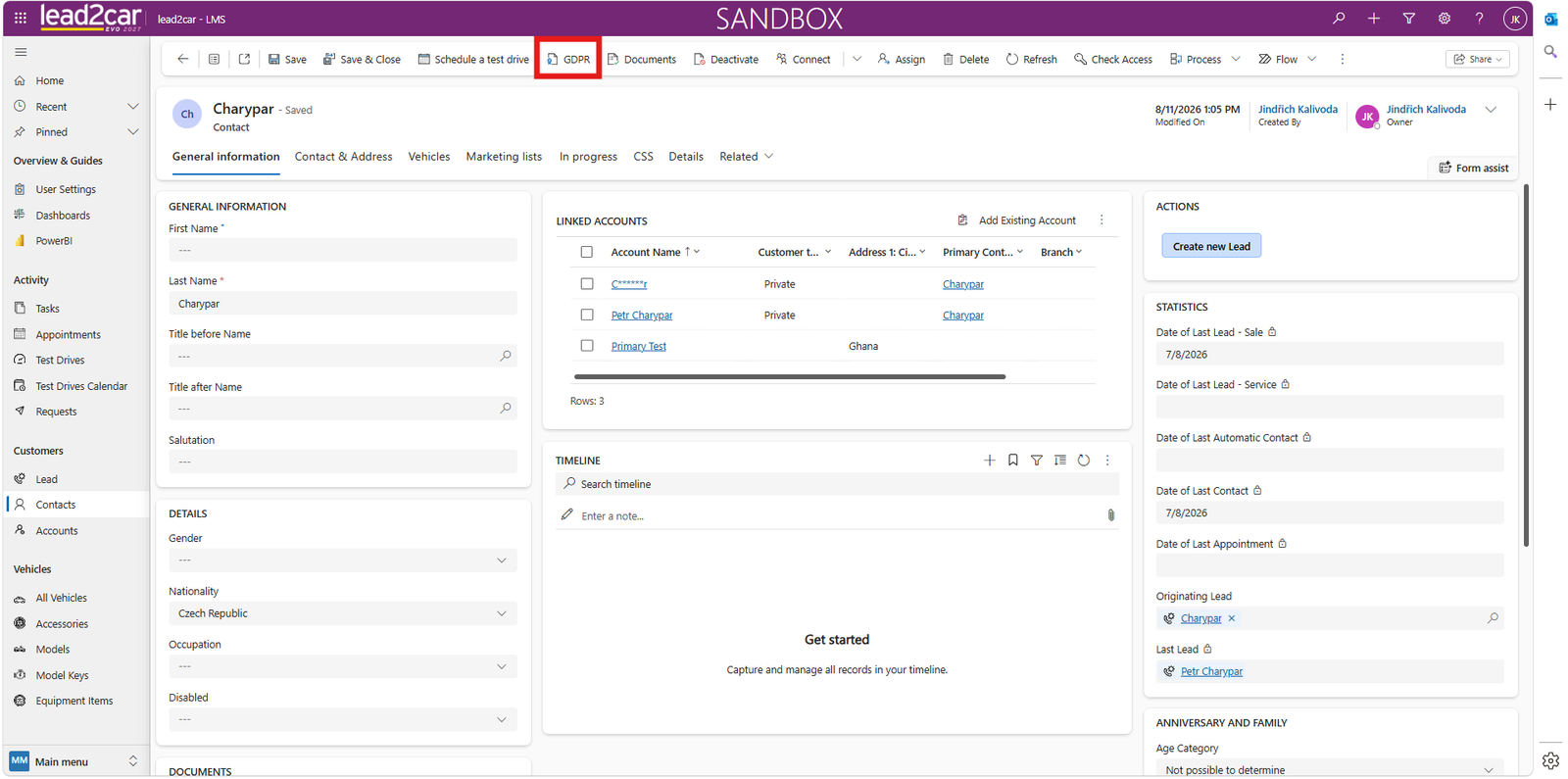Viewport: 1568px width, 779px height.
Task: Expand the Related tab dropdown
Action: (x=747, y=157)
